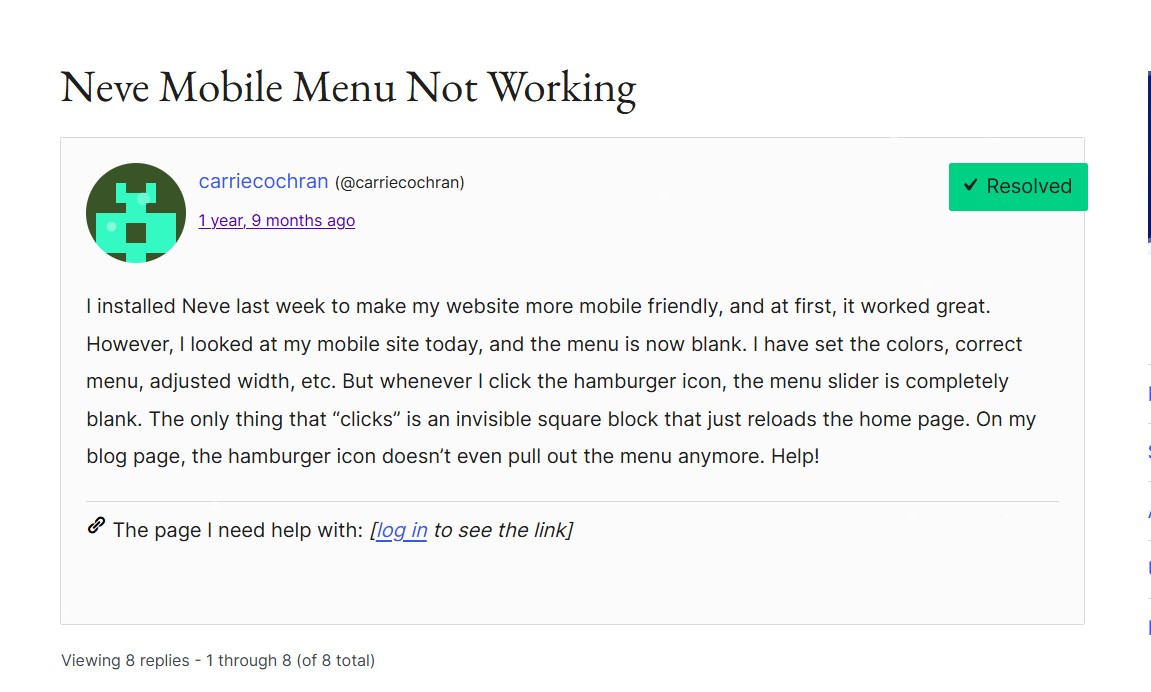Image resolution: width=1151 pixels, height=692 pixels.
Task: Click the word 'Resolved' on the badge
Action: click(1029, 186)
